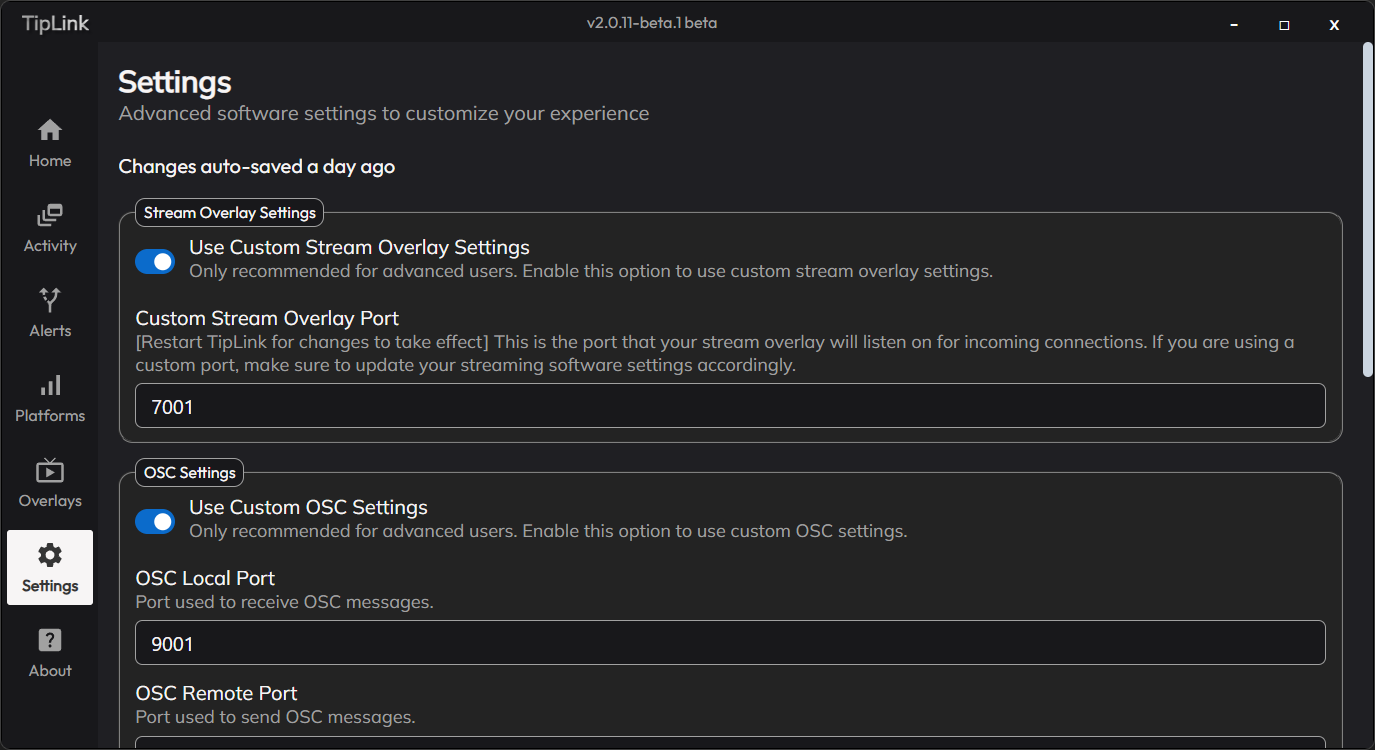Close the TipLink application window

click(x=1334, y=25)
